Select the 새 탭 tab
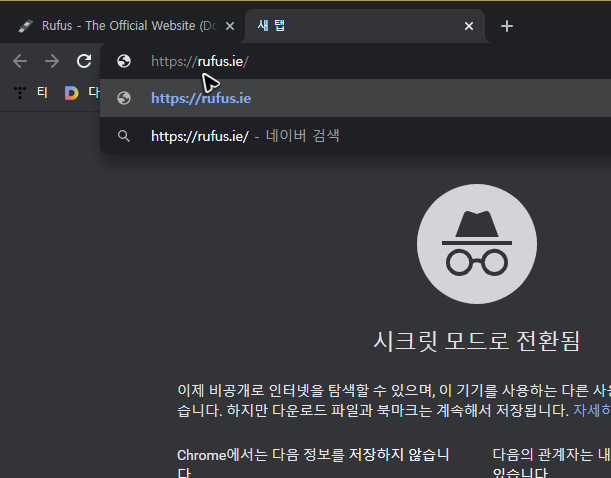This screenshot has width=611, height=478. (x=364, y=26)
